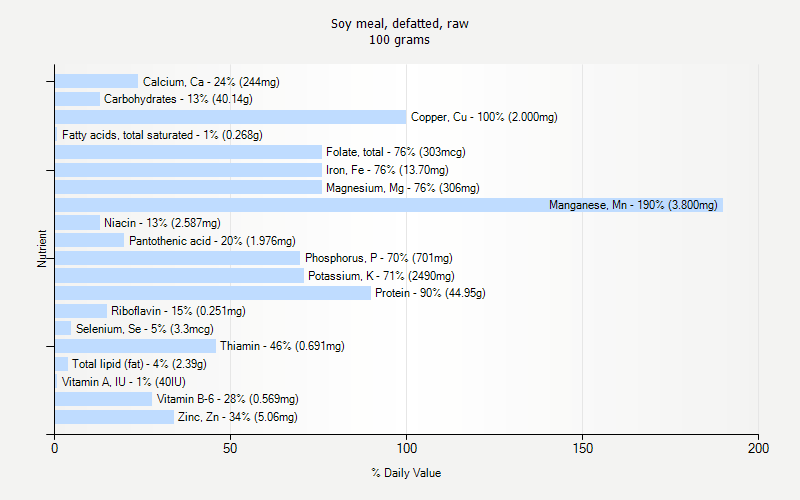Click the 100 tick label on x-axis
Image resolution: width=800 pixels, height=500 pixels.
point(406,450)
